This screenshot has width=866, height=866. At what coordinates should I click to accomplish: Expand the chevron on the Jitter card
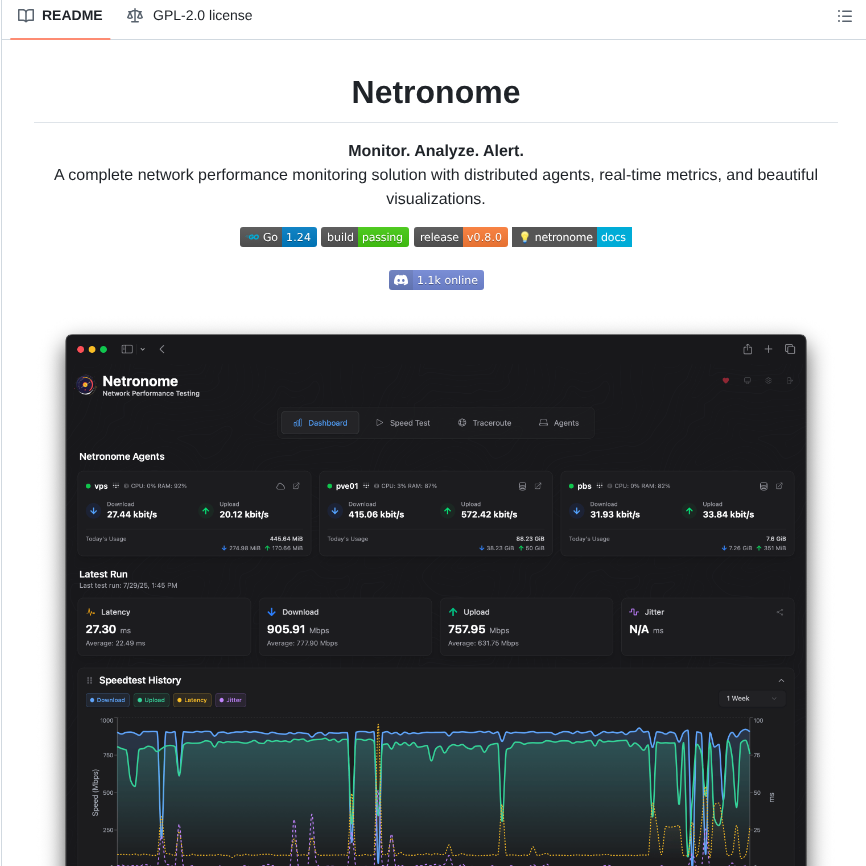pyautogui.click(x=782, y=610)
